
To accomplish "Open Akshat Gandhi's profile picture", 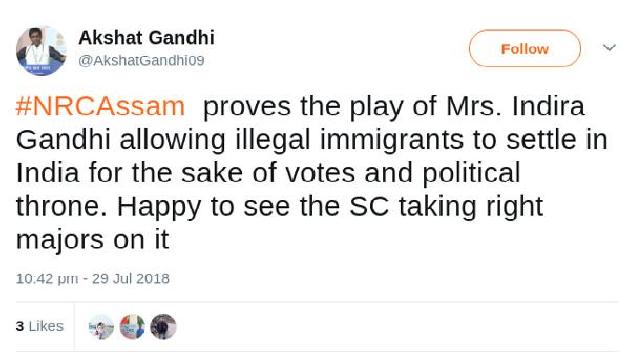I will (x=41, y=51).
